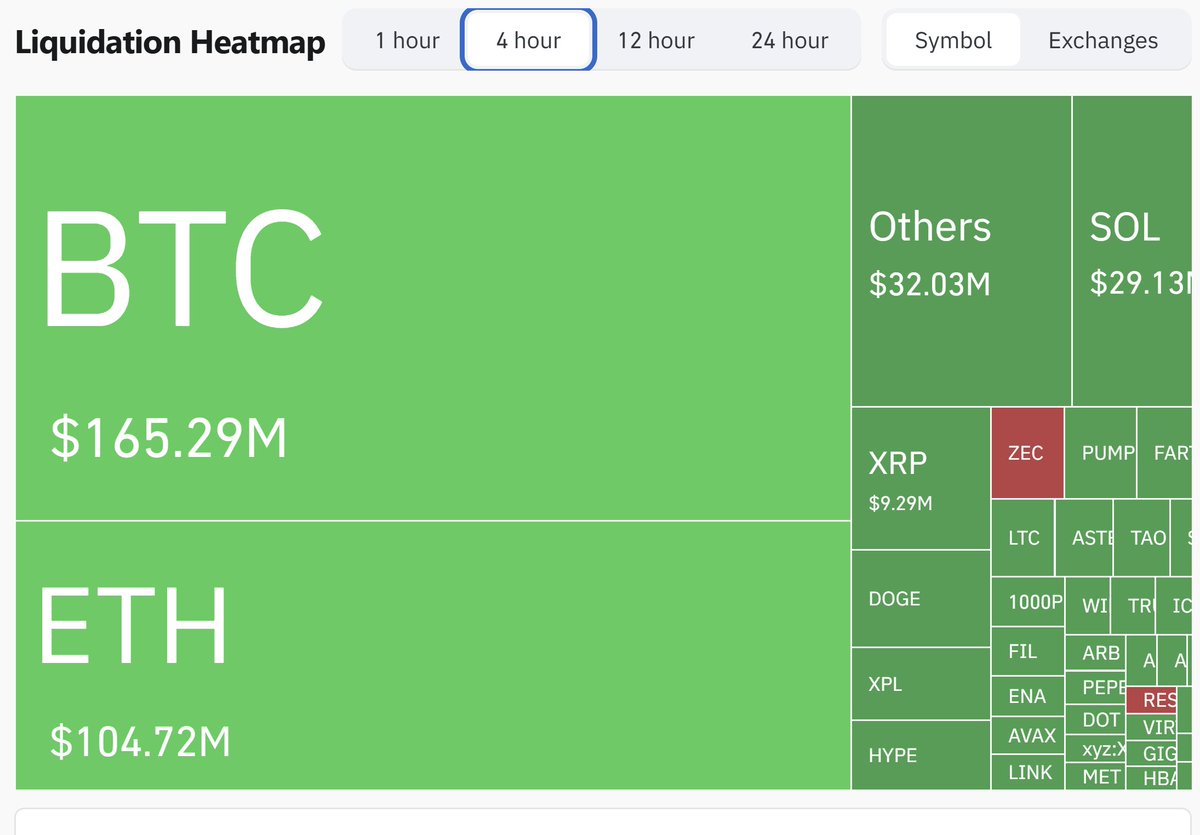Screen dimensions: 1200x835
Task: Switch to the 1 hour timeframe
Action: coord(407,40)
